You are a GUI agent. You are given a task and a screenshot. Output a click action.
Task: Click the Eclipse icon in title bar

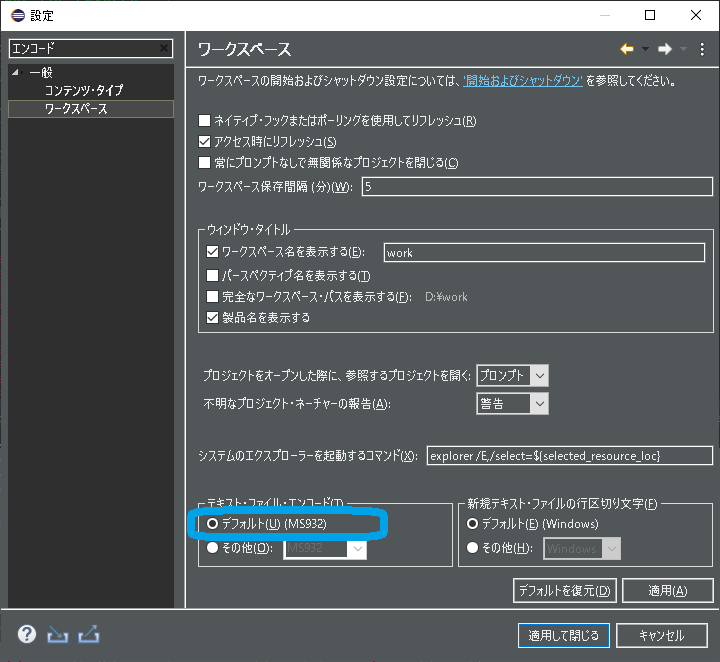tap(18, 15)
